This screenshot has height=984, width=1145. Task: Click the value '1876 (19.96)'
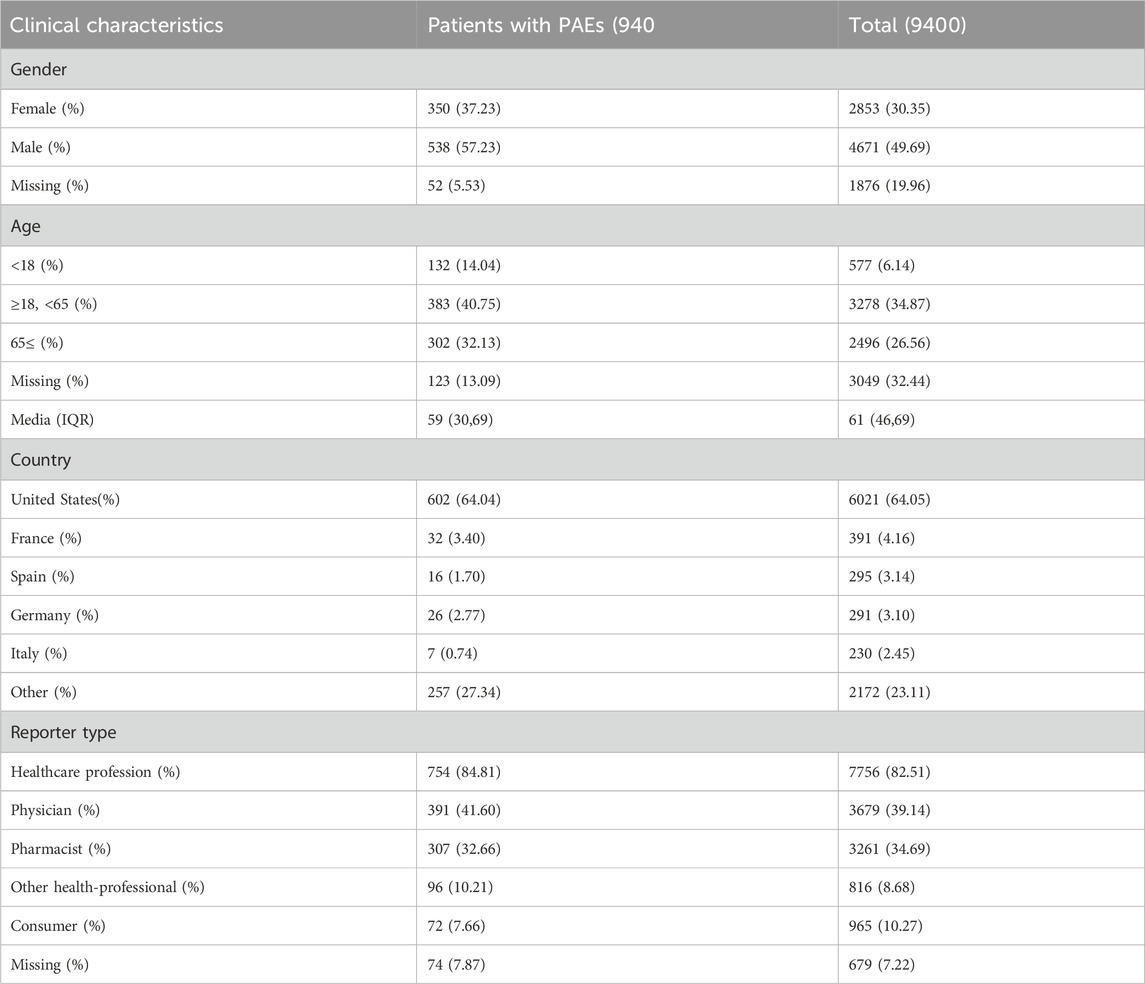point(889,186)
